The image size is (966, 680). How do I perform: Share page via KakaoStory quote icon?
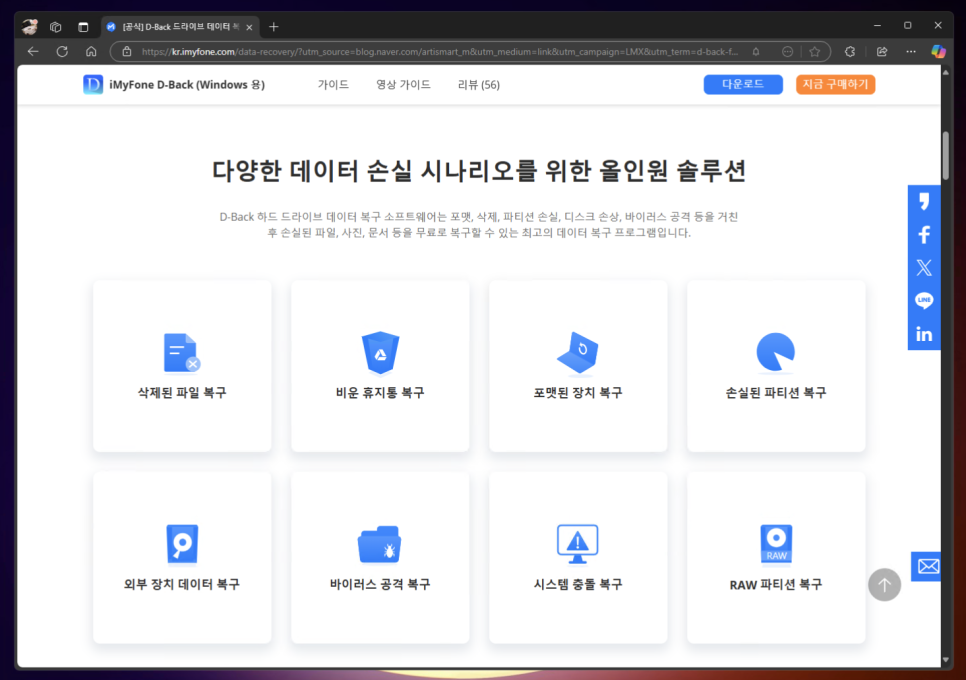pos(924,201)
